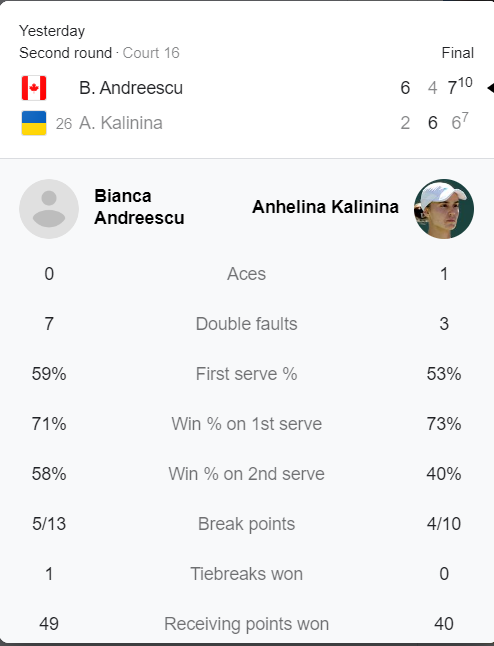The height and width of the screenshot is (646, 494).
Task: Open Anhelina Kalinina's profile photo
Action: click(x=444, y=208)
